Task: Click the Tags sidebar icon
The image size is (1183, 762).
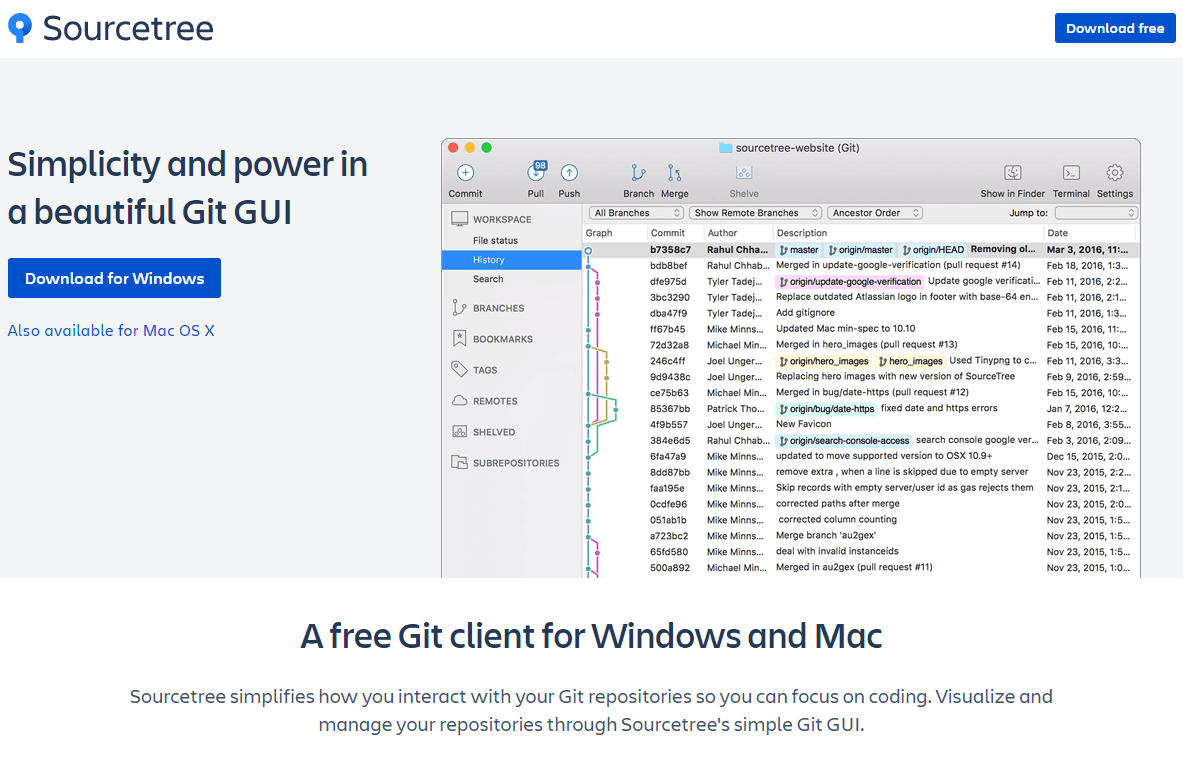Action: [459, 369]
